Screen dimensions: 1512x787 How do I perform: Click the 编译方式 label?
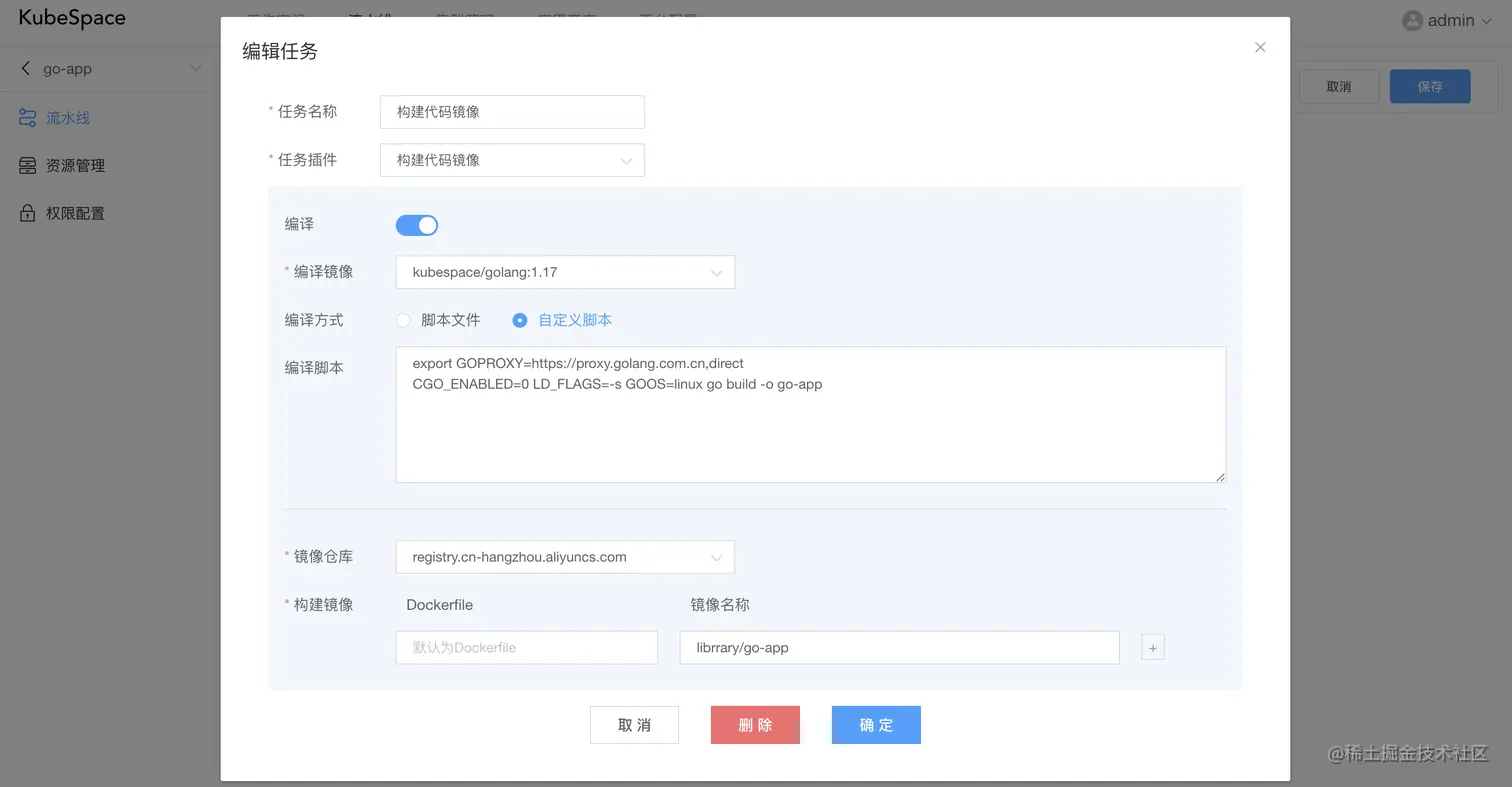tap(314, 320)
